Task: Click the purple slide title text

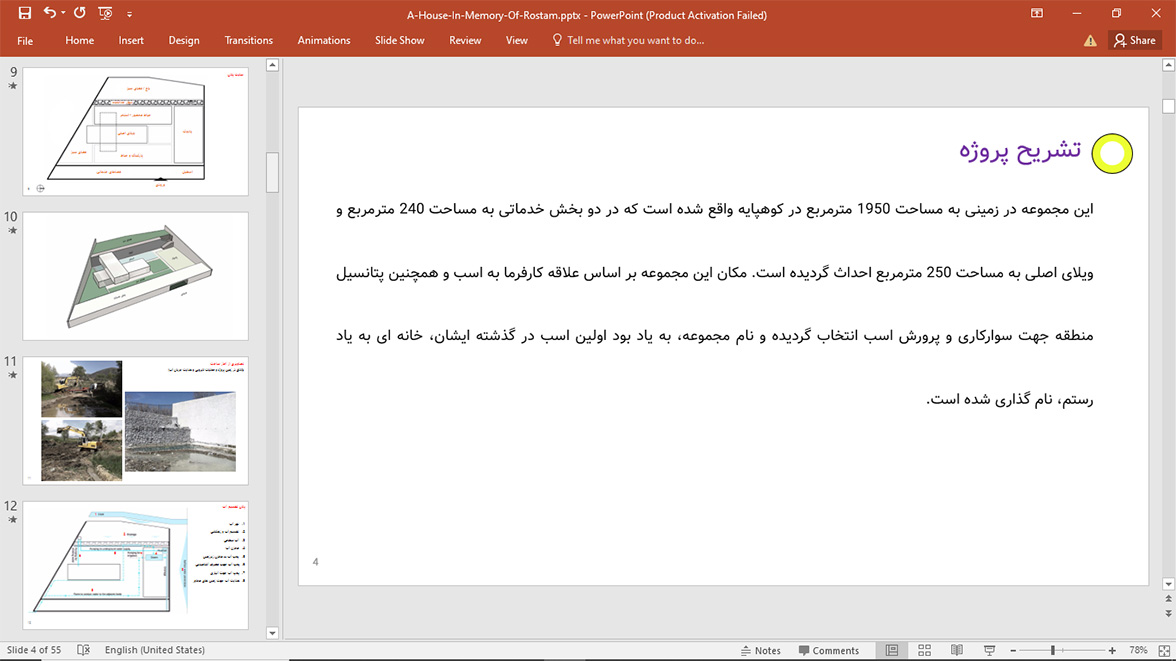Action: tap(1020, 151)
